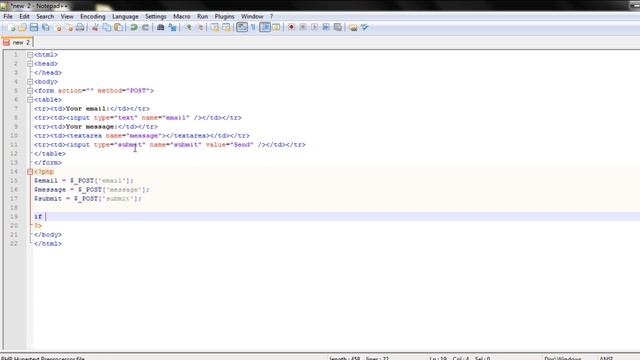The image size is (640, 360).
Task: Open the Macro menu
Action: click(182, 16)
